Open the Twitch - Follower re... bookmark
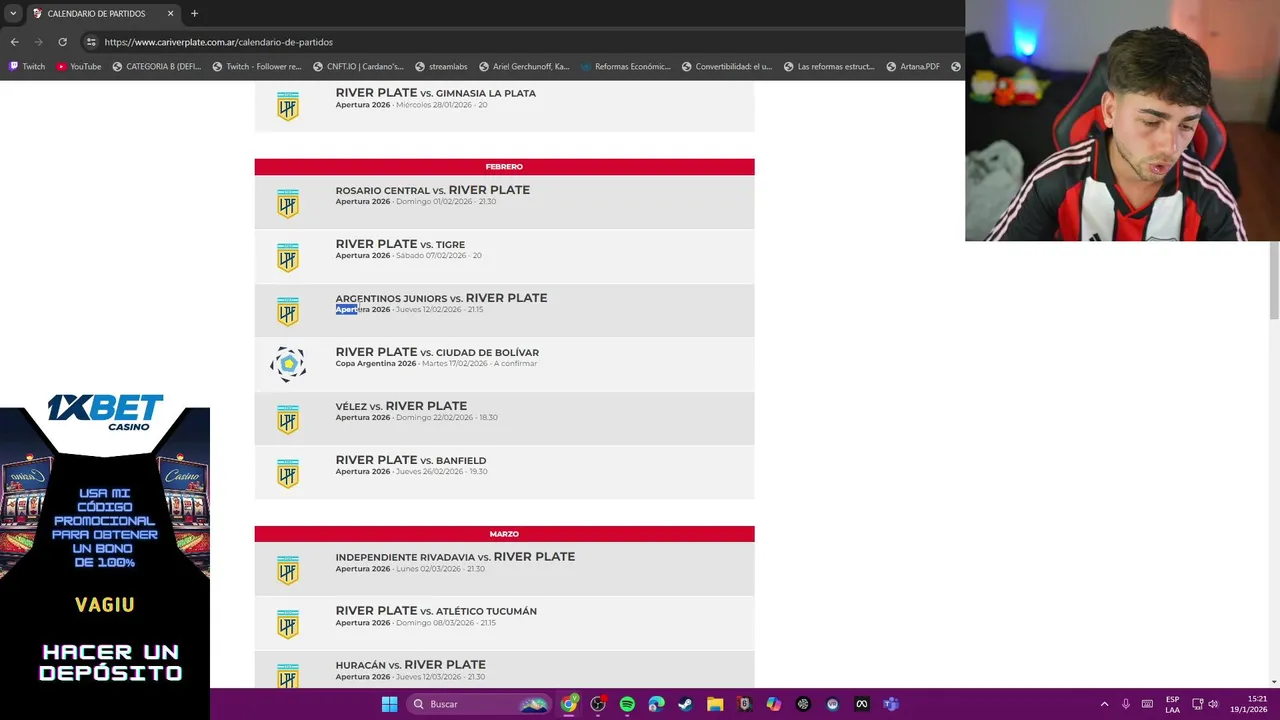1280x720 pixels. click(257, 66)
